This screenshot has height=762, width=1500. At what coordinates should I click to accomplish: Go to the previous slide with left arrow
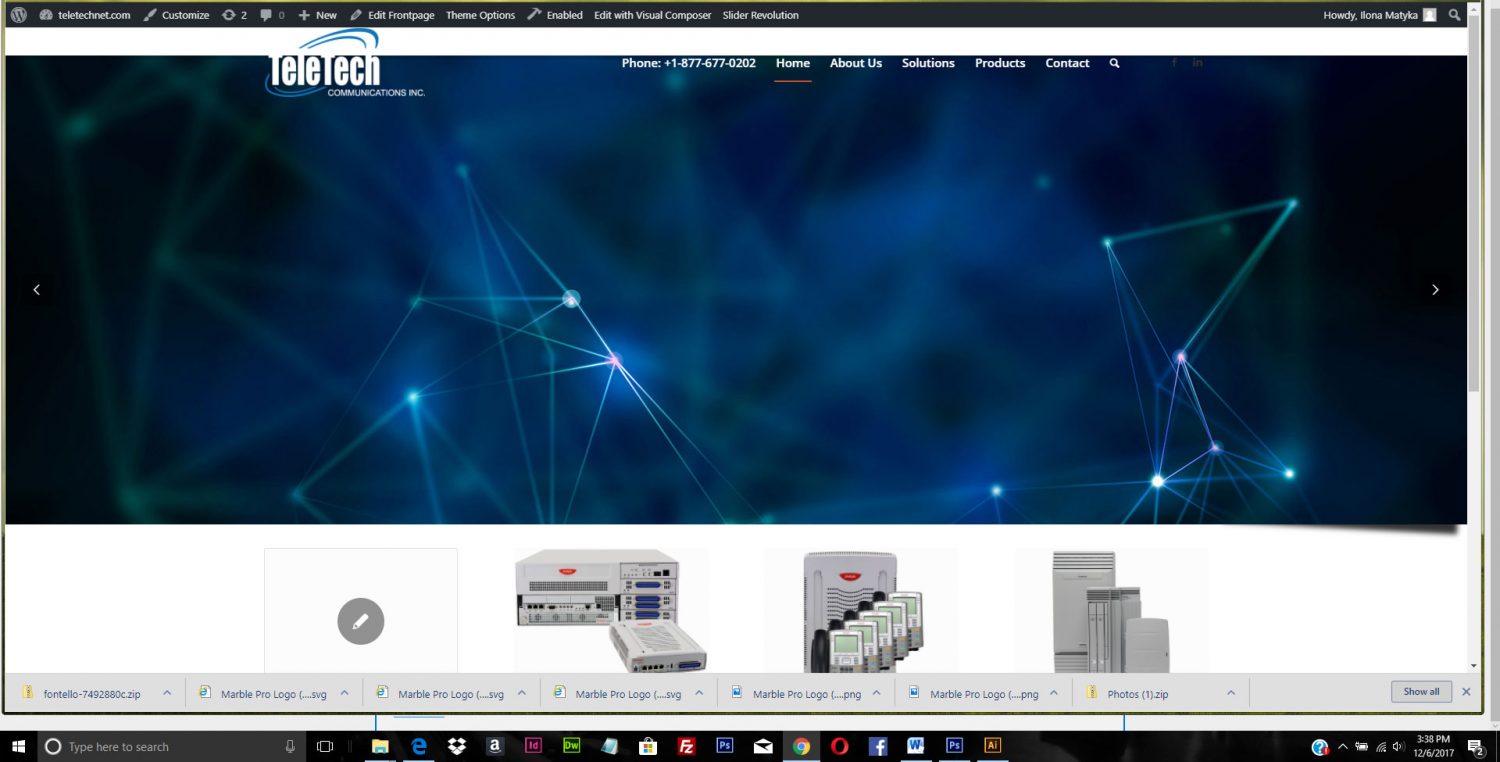pyautogui.click(x=37, y=290)
